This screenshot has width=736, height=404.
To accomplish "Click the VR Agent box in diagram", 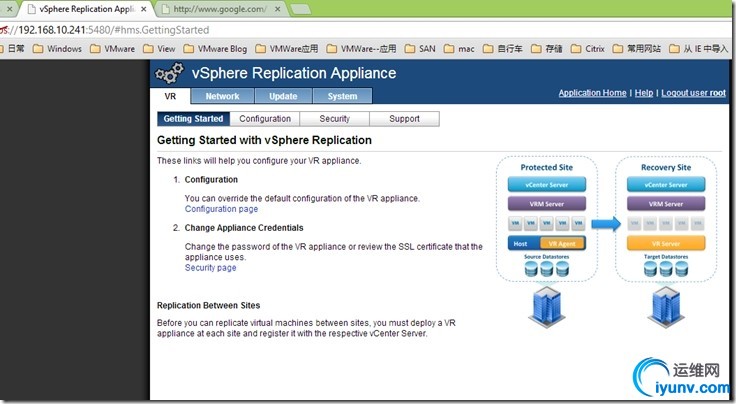I will (562, 244).
